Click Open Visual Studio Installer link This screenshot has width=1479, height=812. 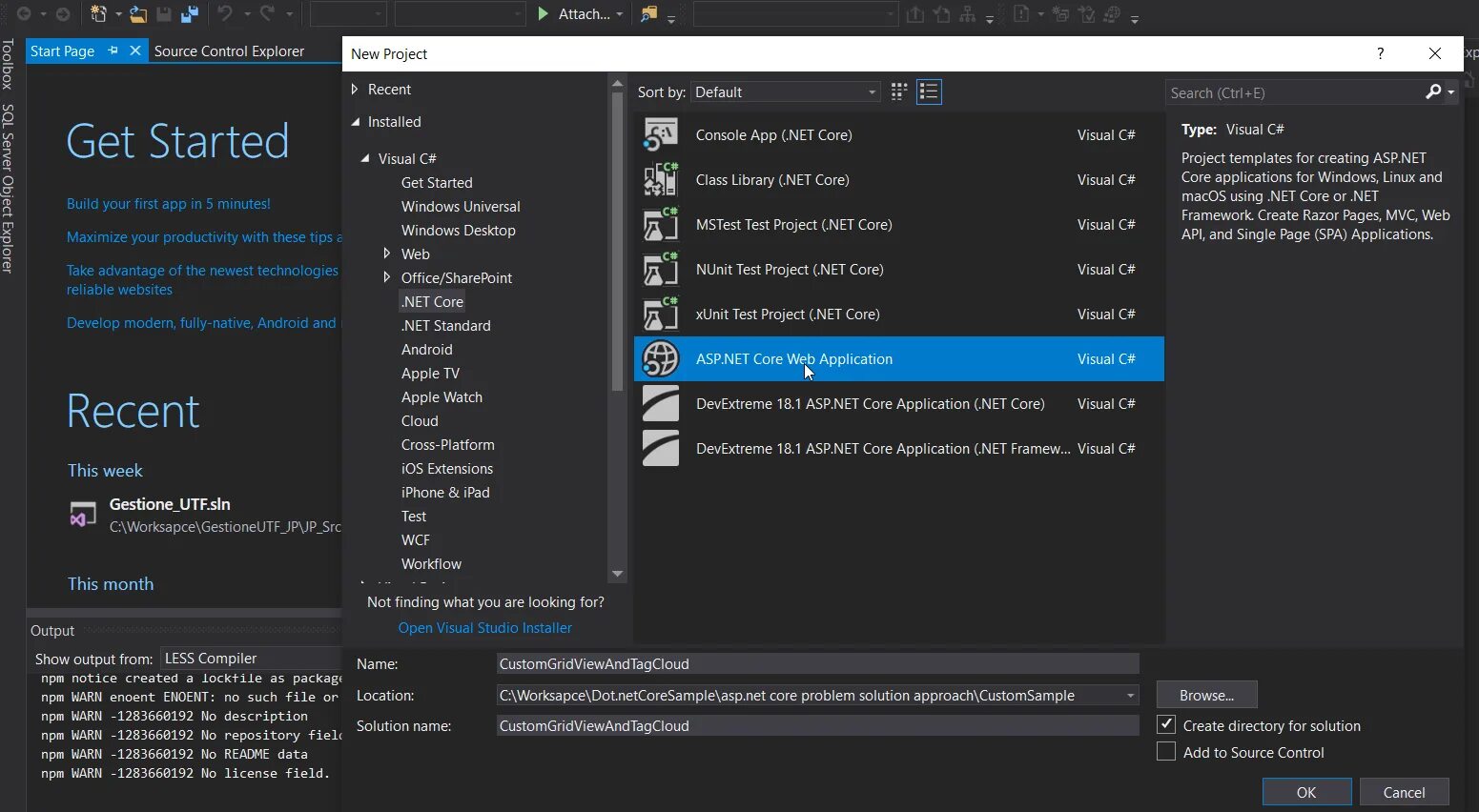485,627
